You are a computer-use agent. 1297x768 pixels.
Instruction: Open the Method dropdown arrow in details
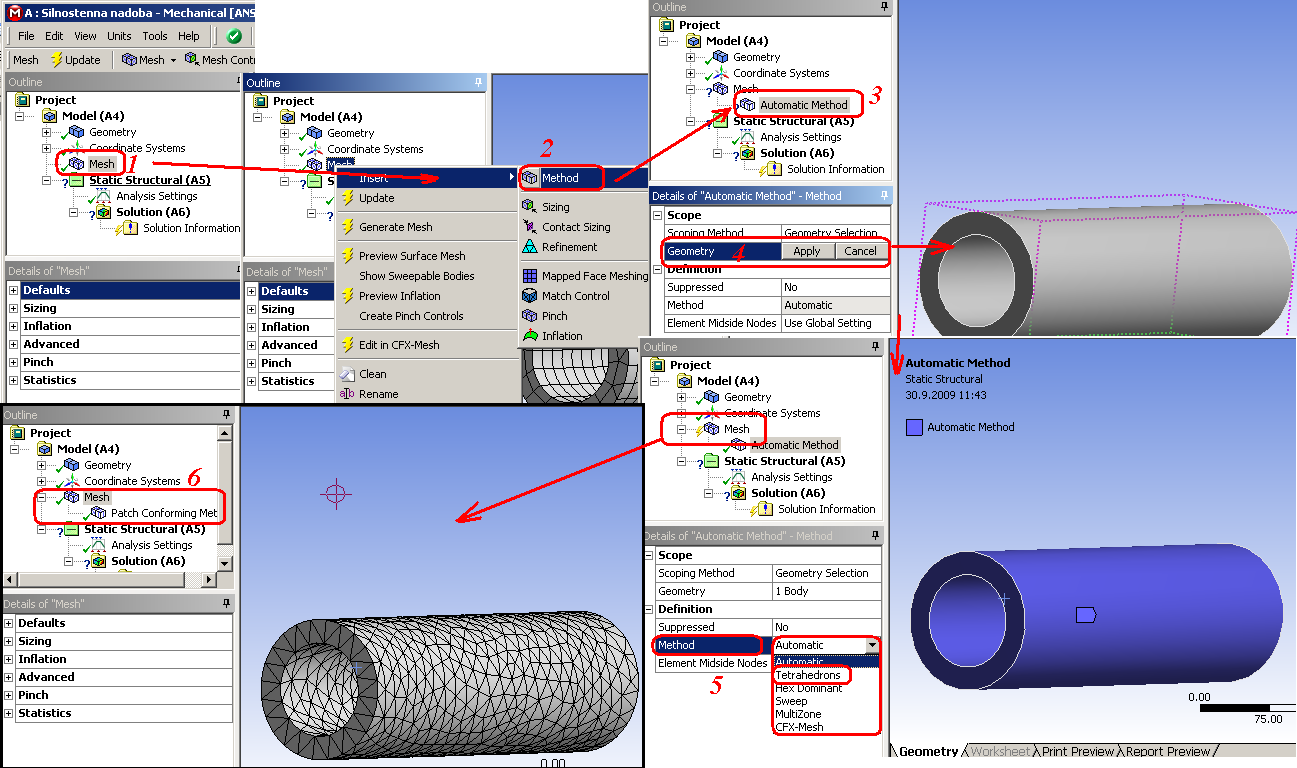click(x=872, y=645)
